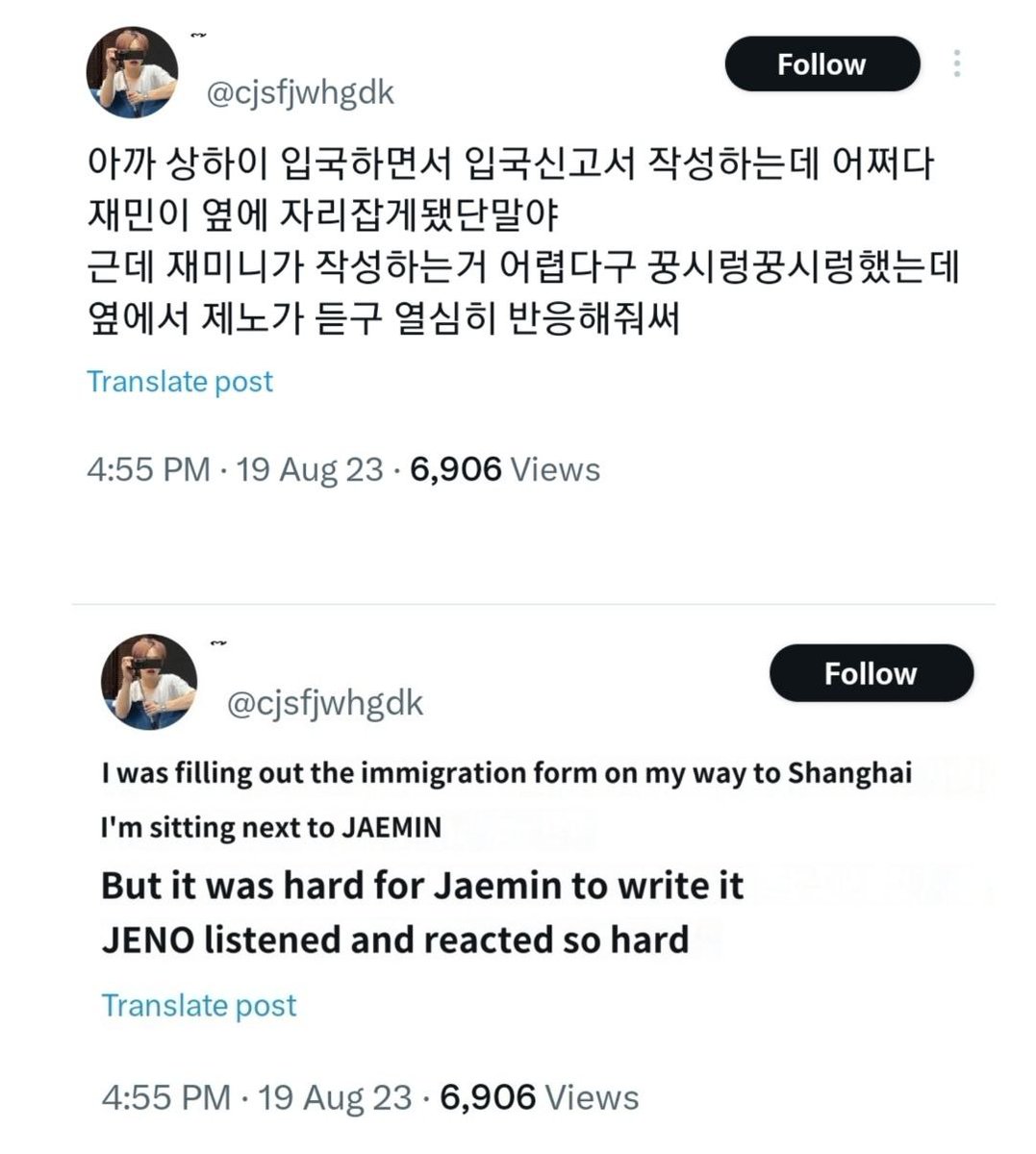
Task: View the 6,906 Views count on the English post
Action: (x=539, y=1097)
